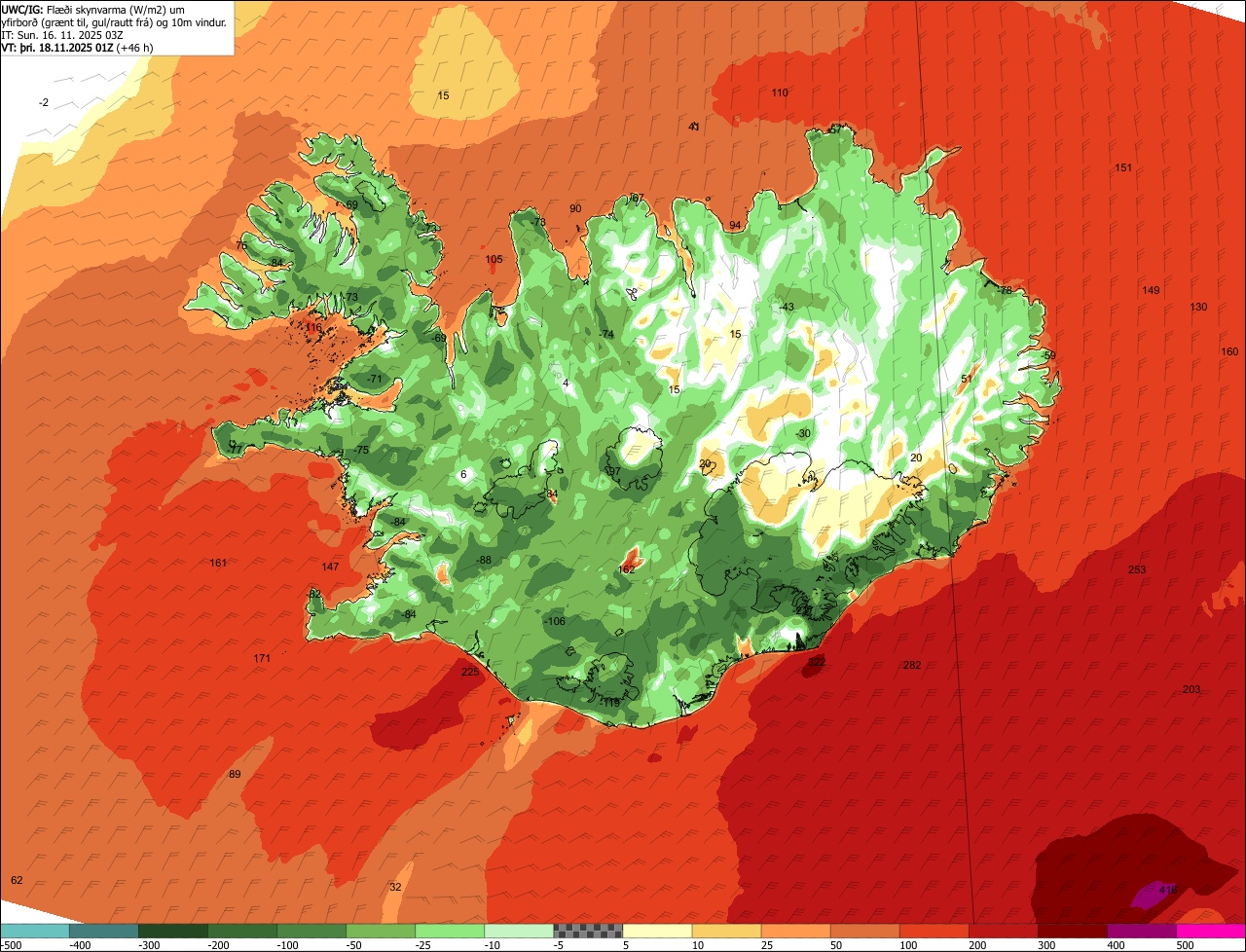Select the yellow-orange swatch labeled 10
1246x952 pixels.
(x=726, y=931)
